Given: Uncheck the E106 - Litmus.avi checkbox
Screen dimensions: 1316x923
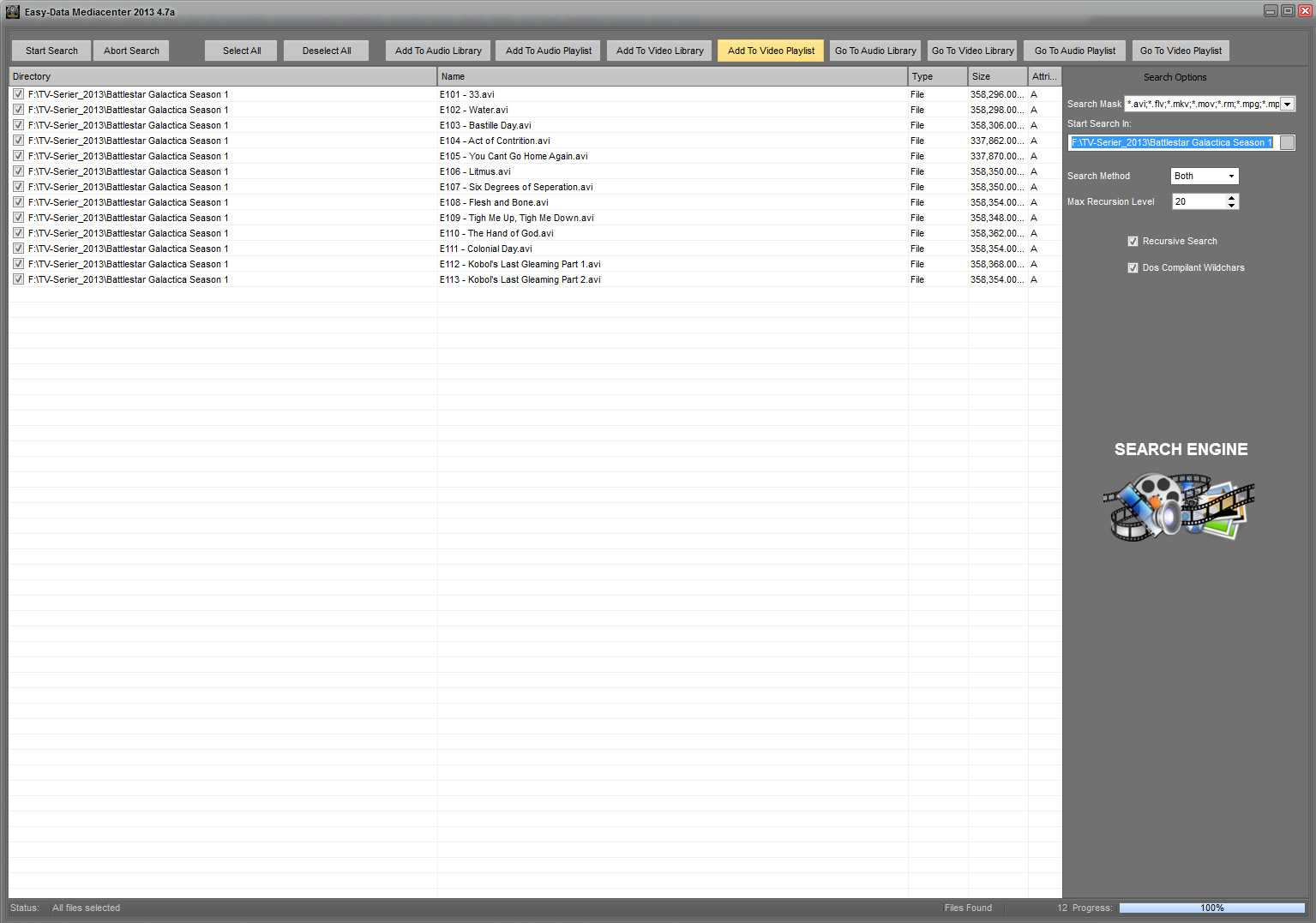Looking at the screenshot, I should coord(18,171).
